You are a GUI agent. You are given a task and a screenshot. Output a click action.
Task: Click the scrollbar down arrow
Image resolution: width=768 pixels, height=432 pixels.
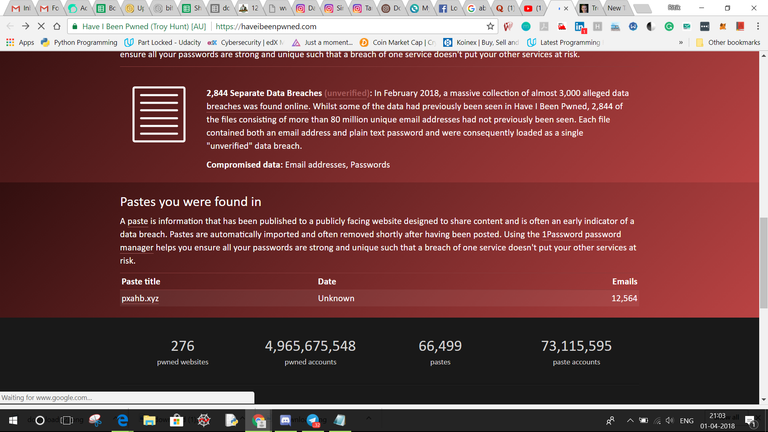point(764,399)
